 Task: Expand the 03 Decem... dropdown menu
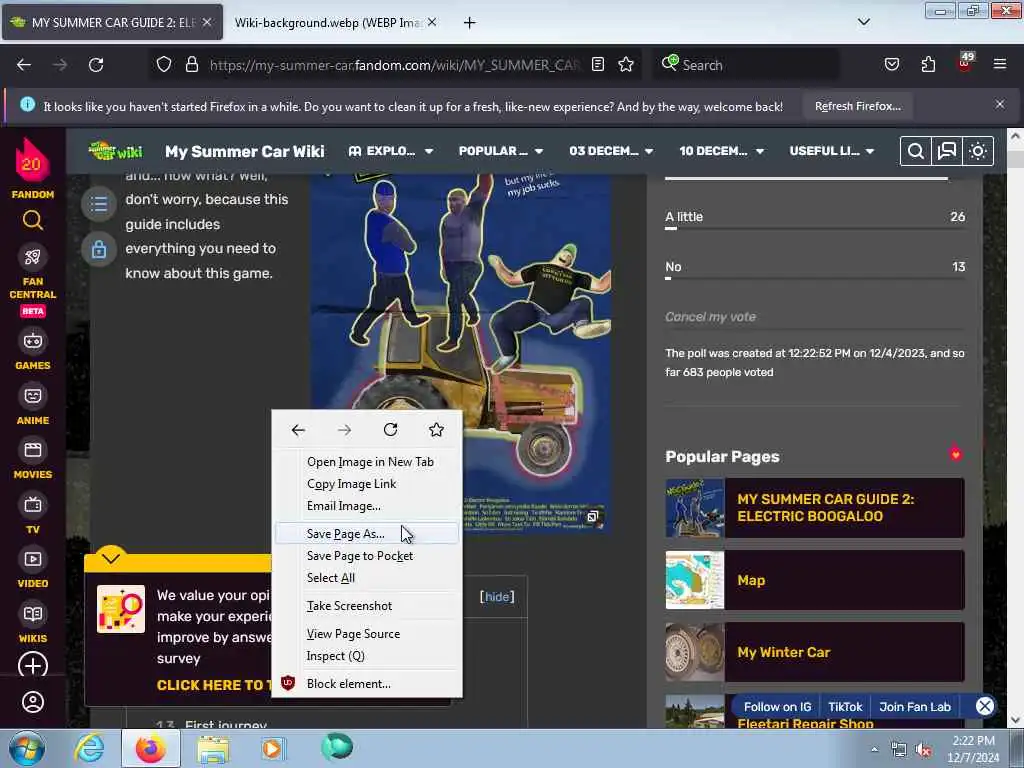(x=611, y=151)
